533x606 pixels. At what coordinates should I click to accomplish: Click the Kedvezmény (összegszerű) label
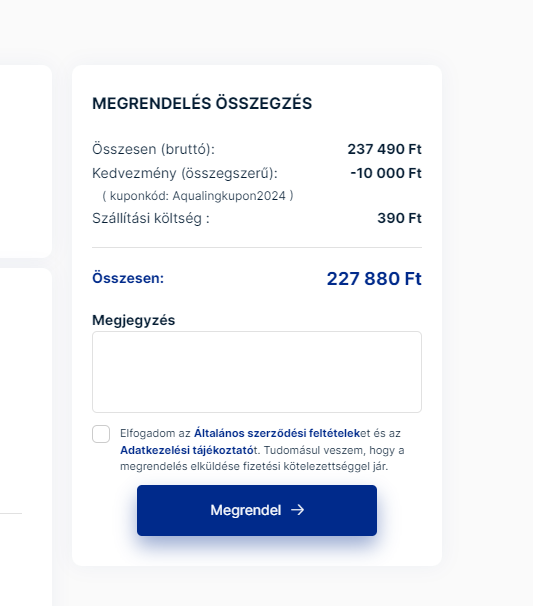185,173
